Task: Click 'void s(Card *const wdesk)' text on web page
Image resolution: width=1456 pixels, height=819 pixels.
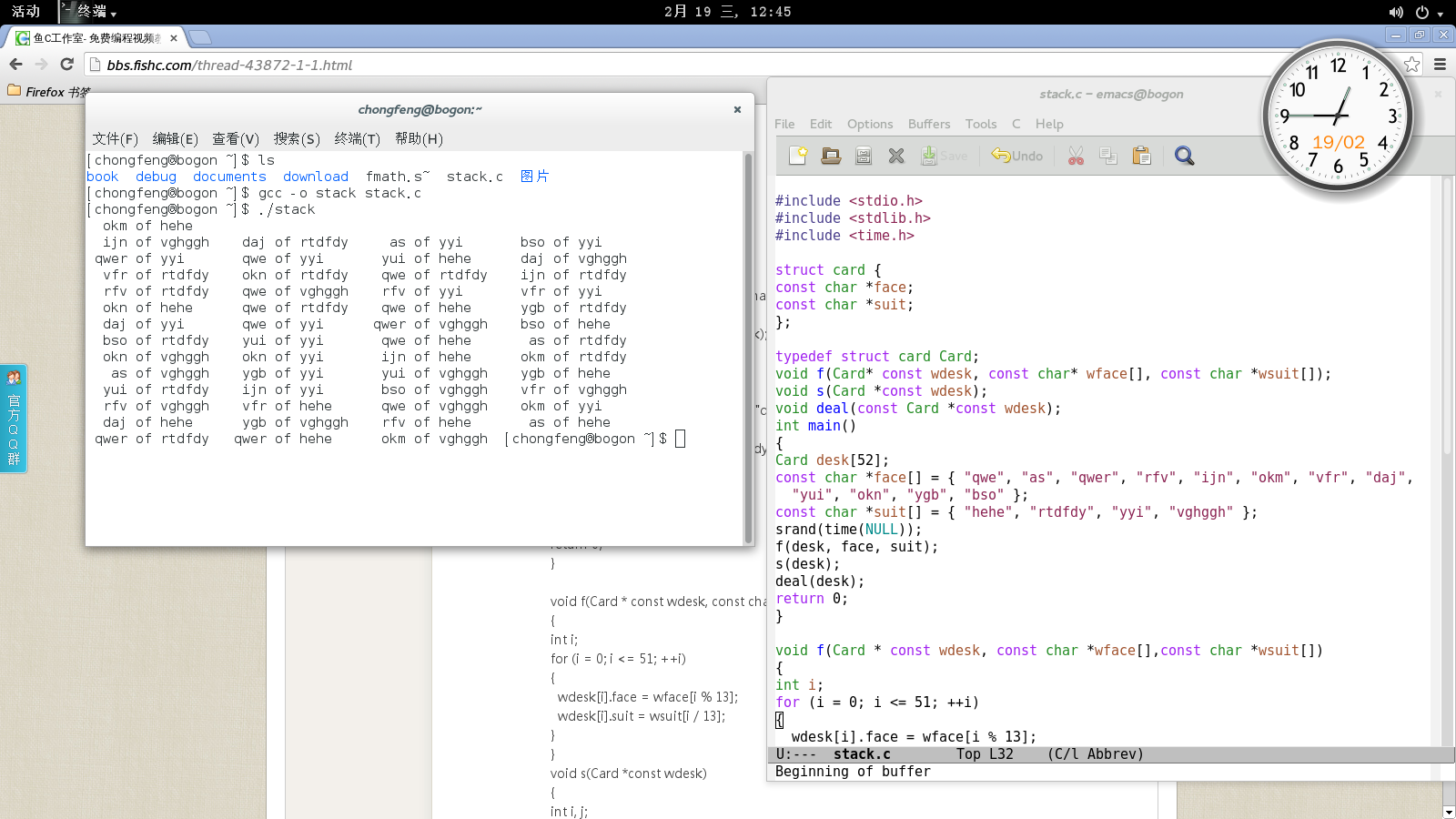Action: pos(629,773)
